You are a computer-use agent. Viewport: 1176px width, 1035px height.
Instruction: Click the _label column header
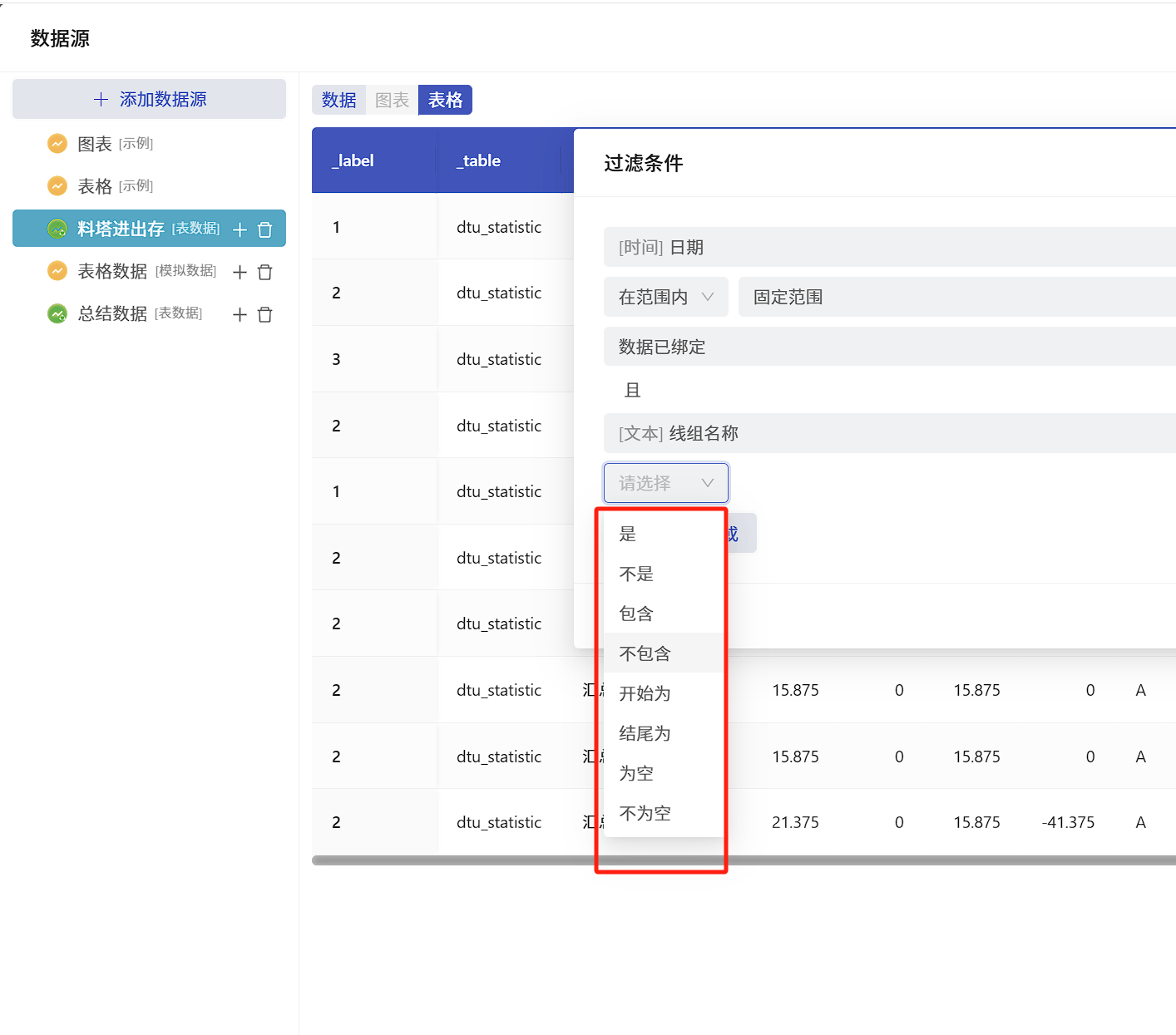click(374, 160)
